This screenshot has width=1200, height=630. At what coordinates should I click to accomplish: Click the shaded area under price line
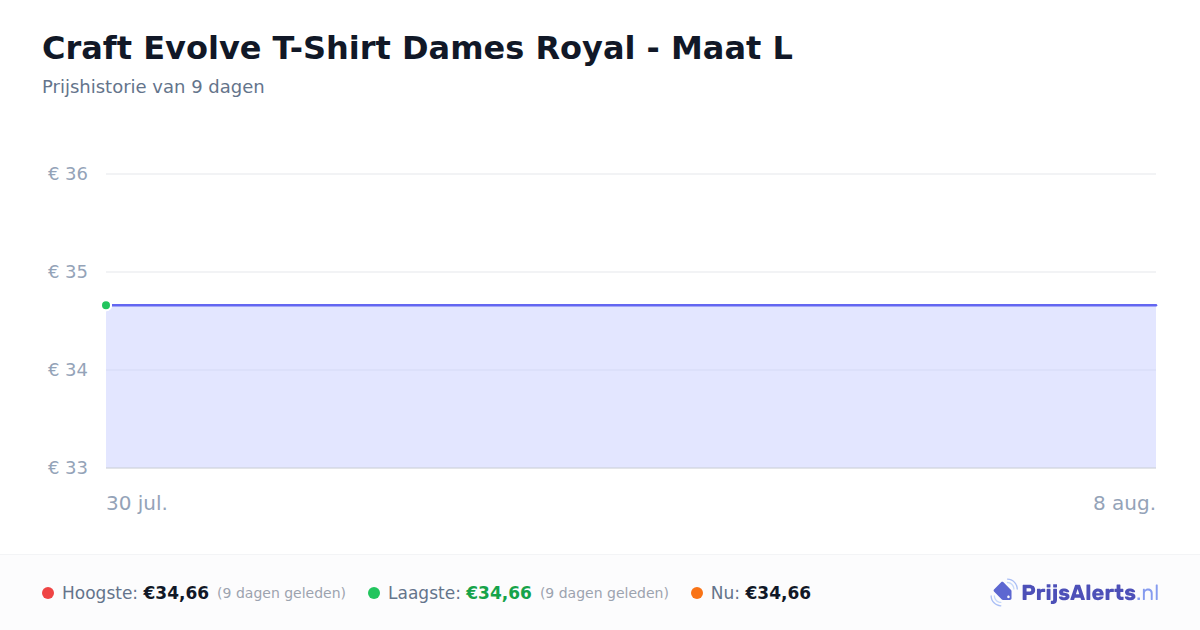pos(631,387)
